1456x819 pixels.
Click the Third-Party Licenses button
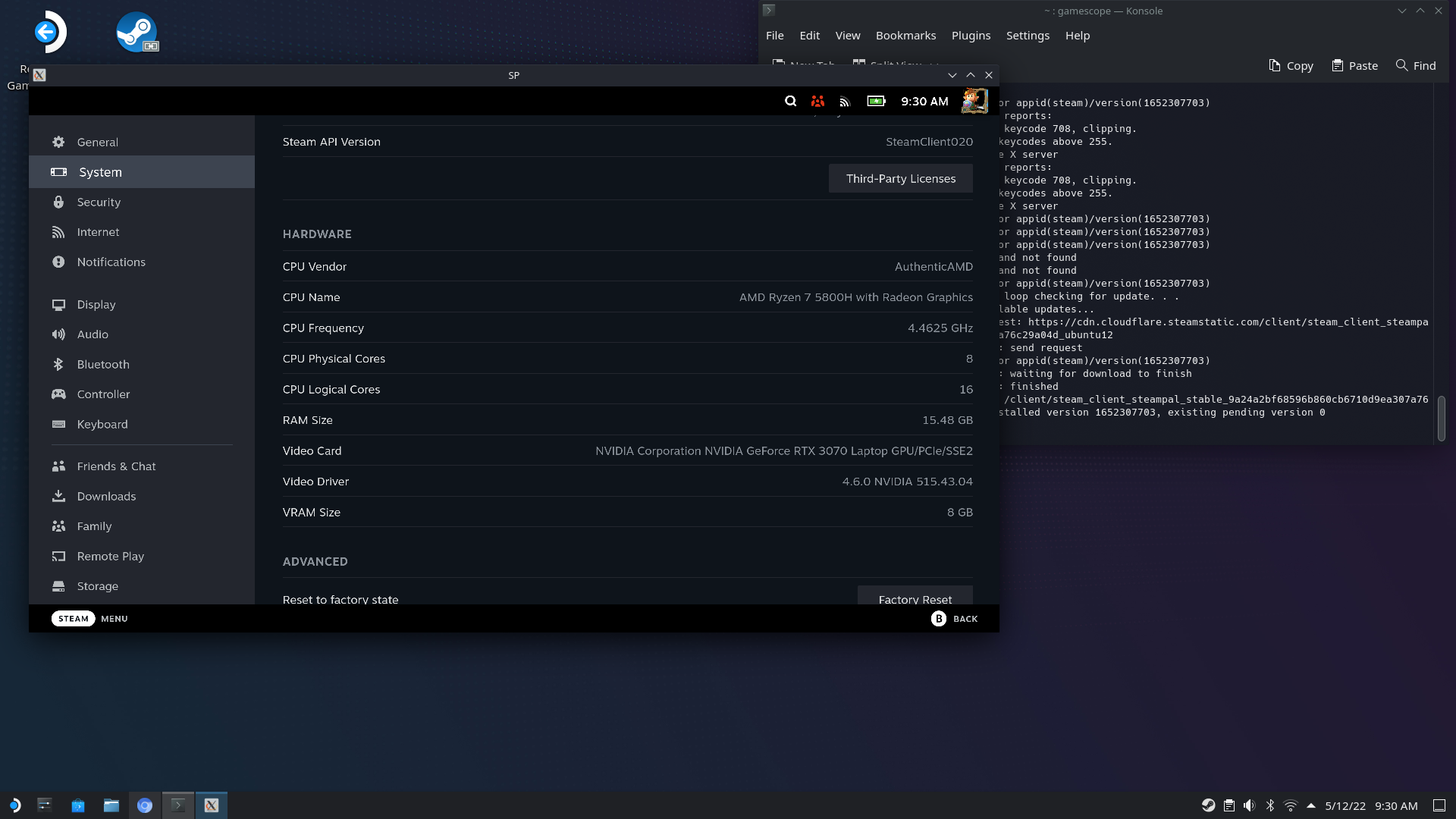click(900, 178)
